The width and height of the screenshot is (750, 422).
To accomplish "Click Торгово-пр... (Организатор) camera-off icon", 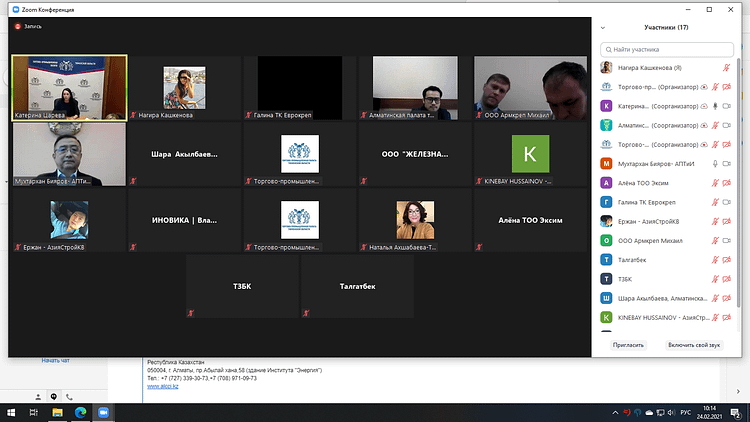I will (x=727, y=87).
